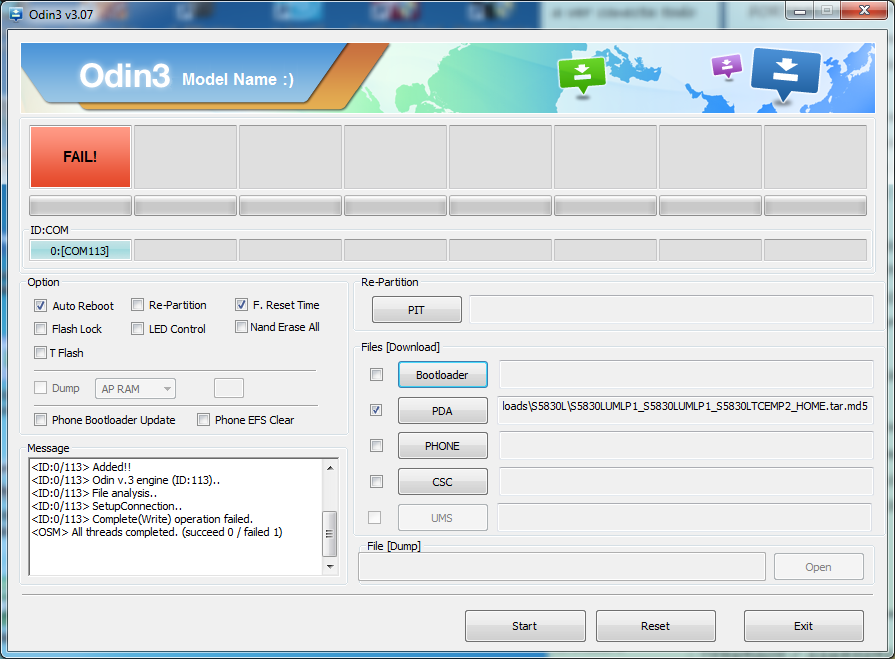Viewport: 895px width, 659px height.
Task: Click the PDA file selection button
Action: click(442, 411)
